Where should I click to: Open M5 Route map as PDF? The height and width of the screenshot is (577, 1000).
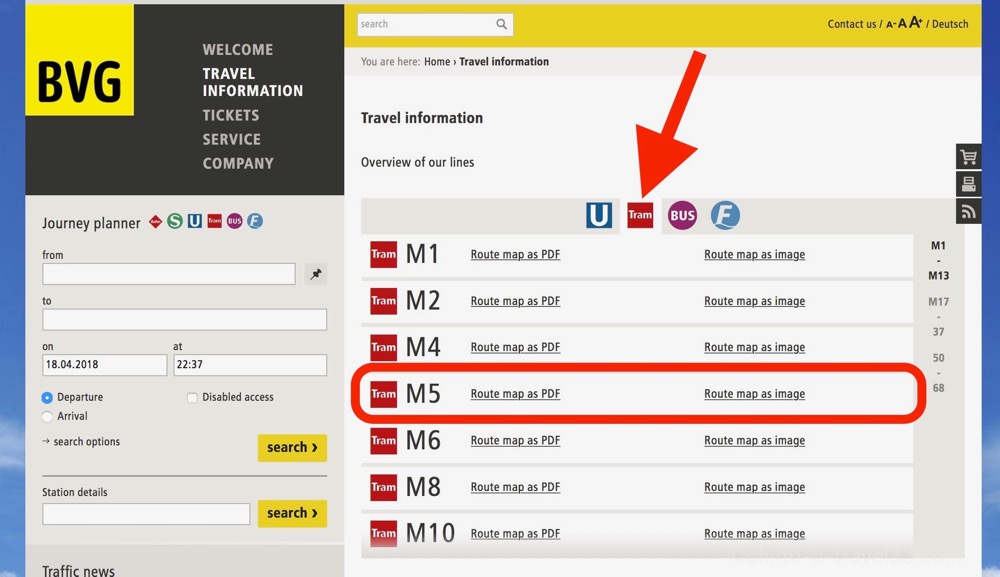[515, 394]
